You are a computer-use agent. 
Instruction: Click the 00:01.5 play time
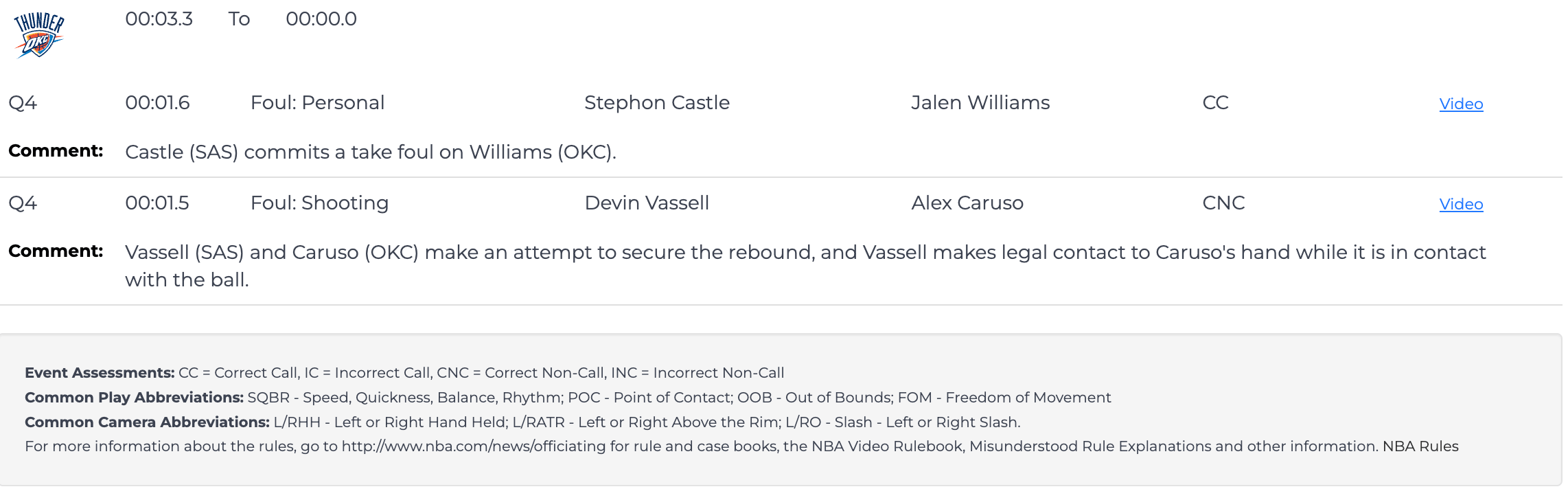point(157,203)
